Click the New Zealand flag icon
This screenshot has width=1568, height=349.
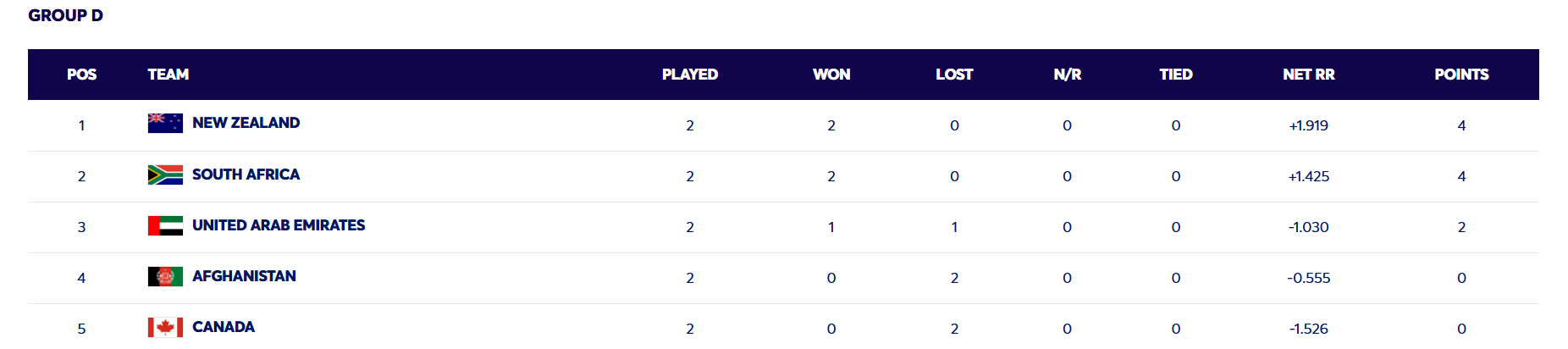(165, 124)
